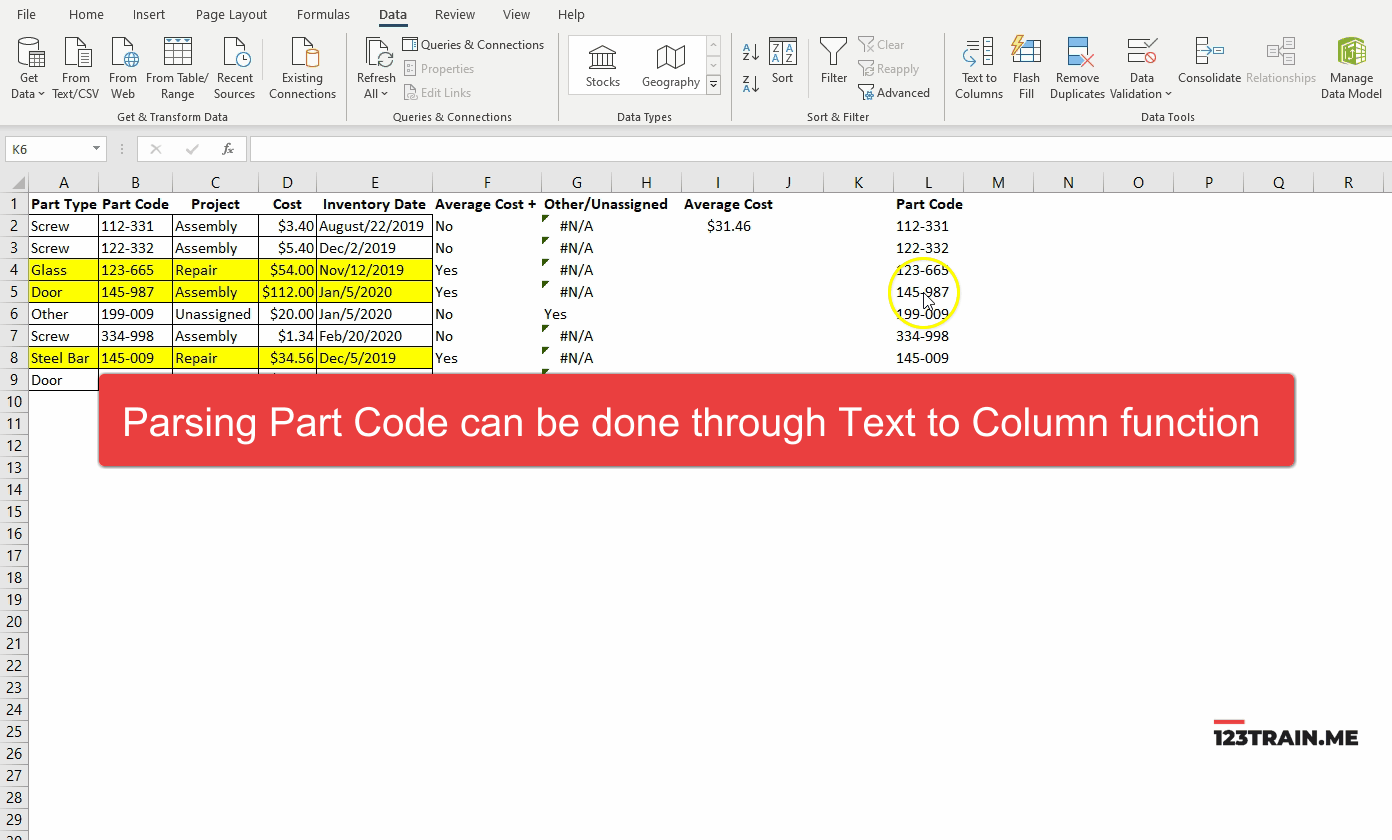Expand the Data Validation dropdown arrow
This screenshot has width=1392, height=840.
pos(1168,94)
